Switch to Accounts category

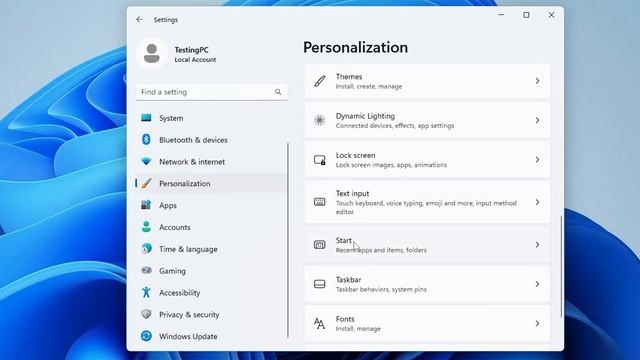coord(211,227)
